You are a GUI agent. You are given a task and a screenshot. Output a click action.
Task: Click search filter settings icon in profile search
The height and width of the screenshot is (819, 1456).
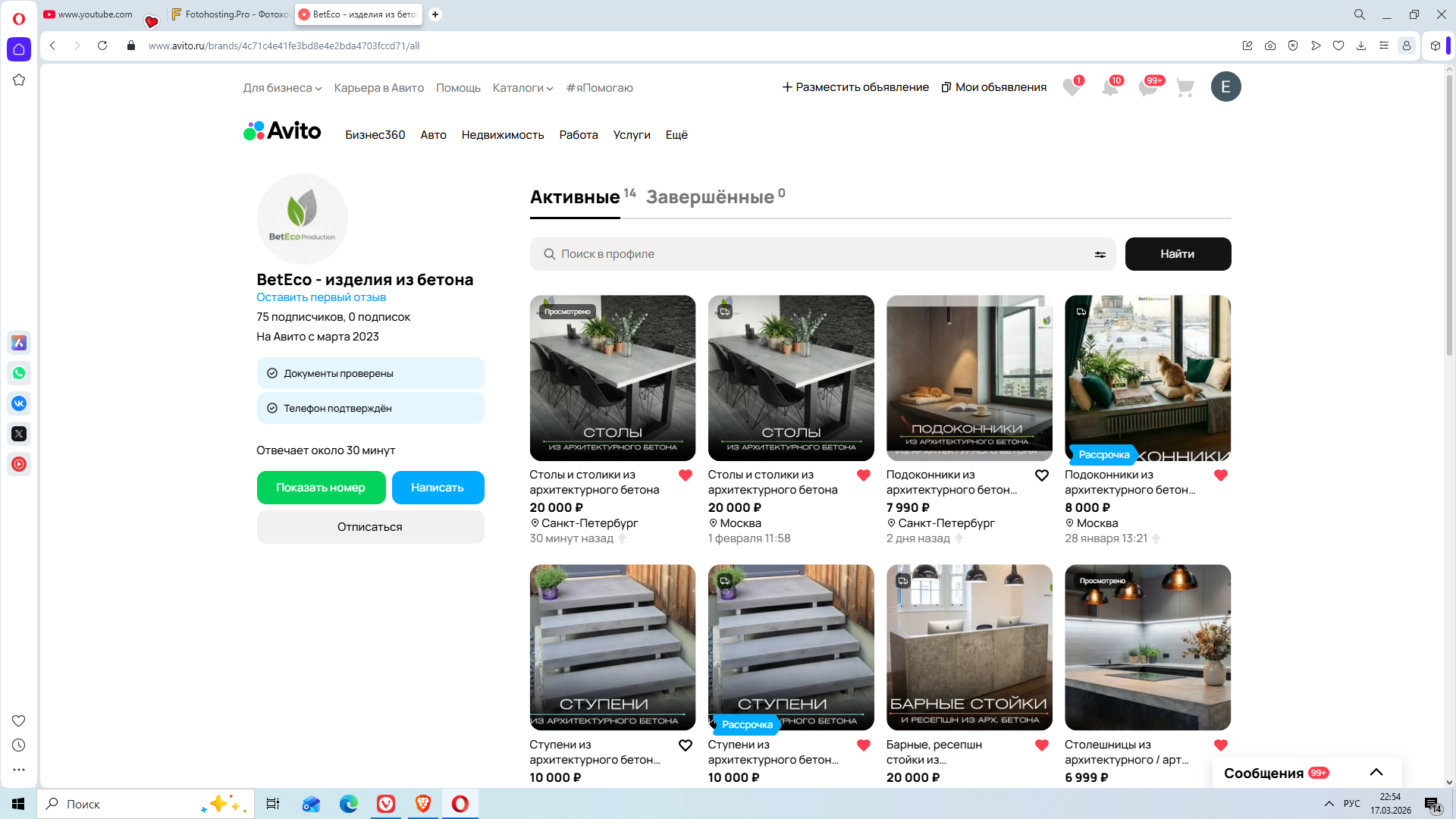coord(1100,255)
